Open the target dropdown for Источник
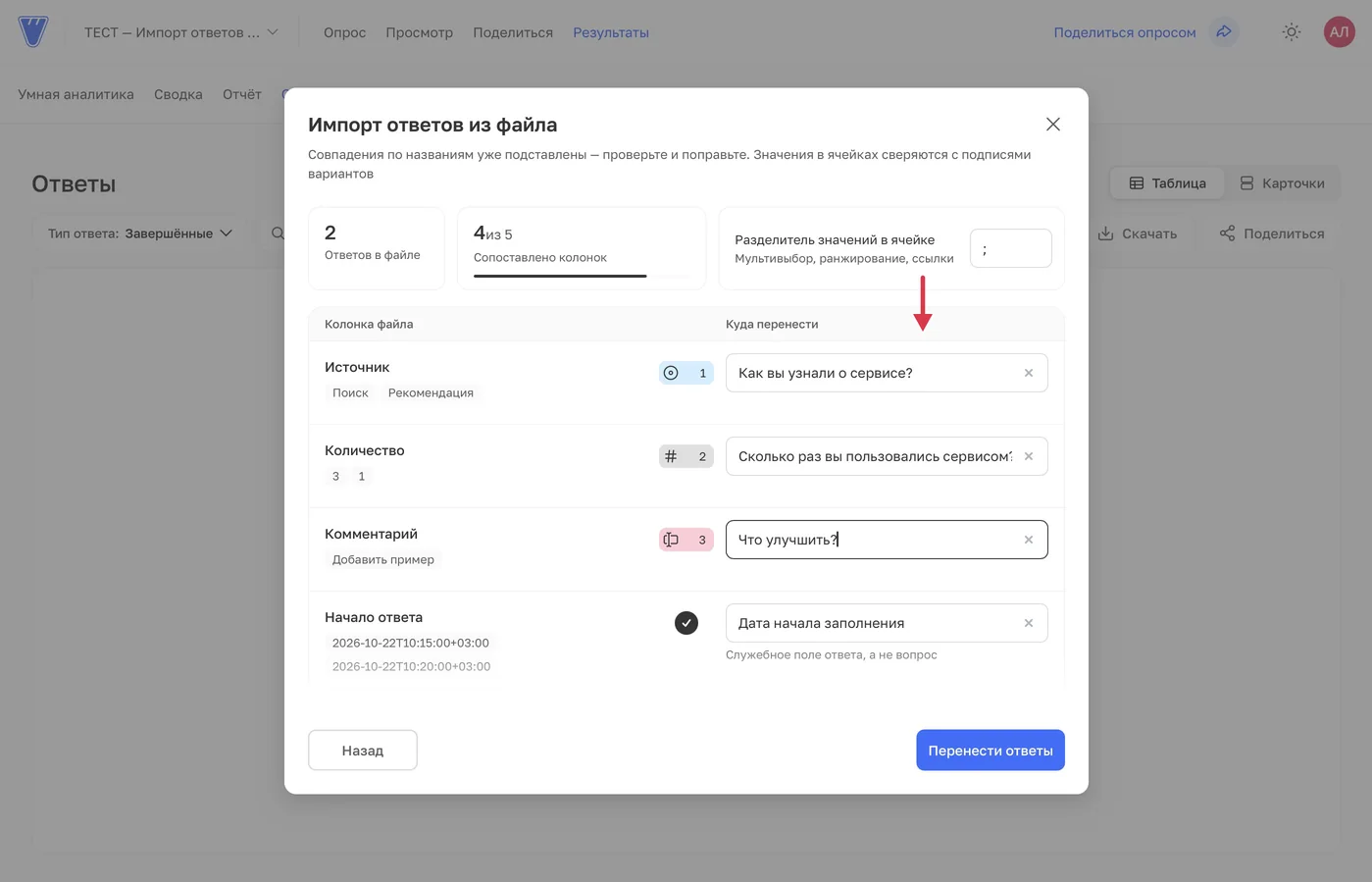Viewport: 1372px width, 882px height. point(887,373)
